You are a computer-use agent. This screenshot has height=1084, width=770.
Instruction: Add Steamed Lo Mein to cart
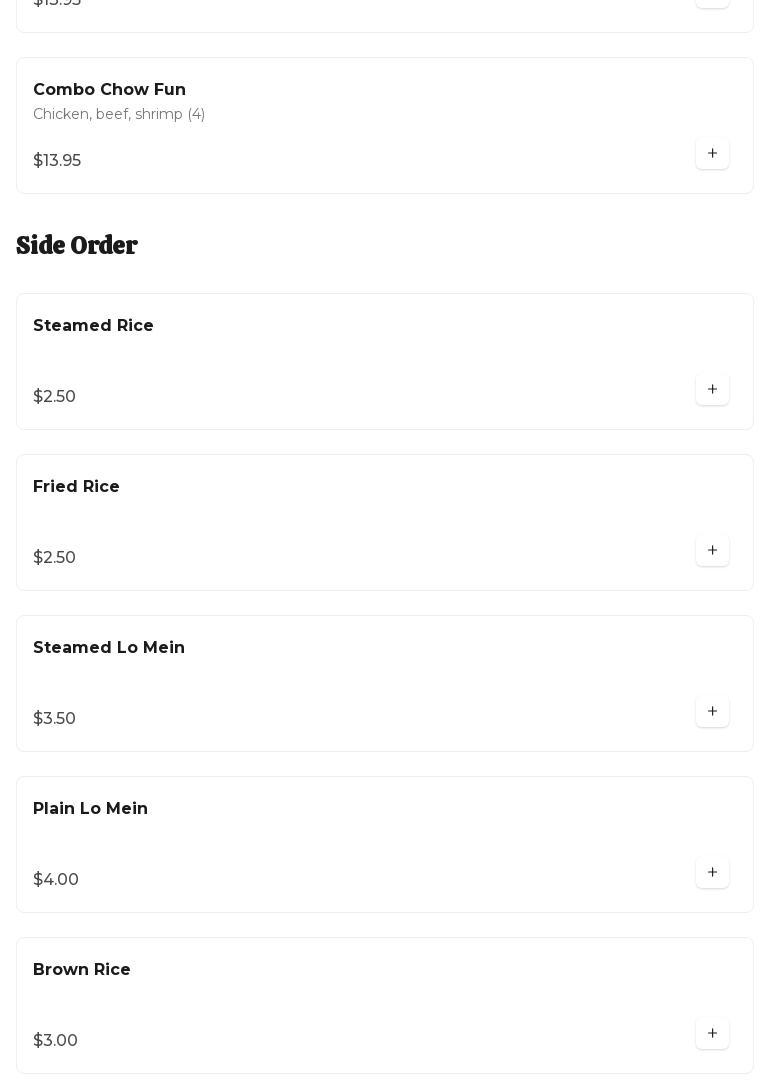tap(712, 712)
